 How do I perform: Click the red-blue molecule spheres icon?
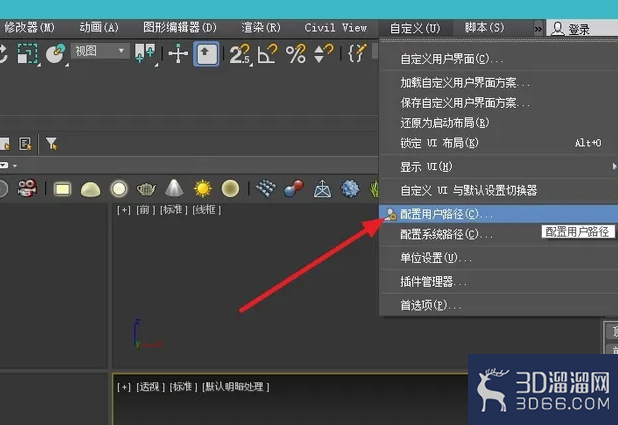click(x=294, y=188)
